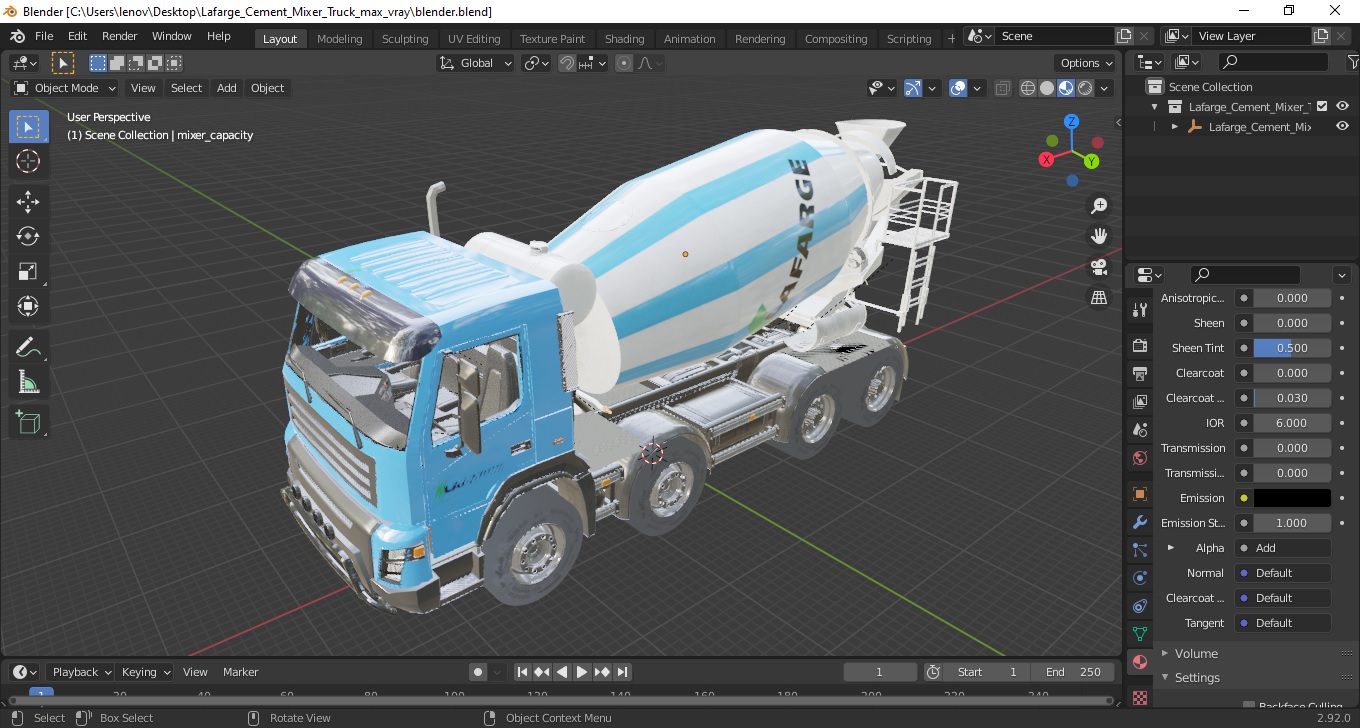The width and height of the screenshot is (1360, 728).
Task: Hide Lafarge_Cement_Mix armature object with eye
Action: point(1342,127)
